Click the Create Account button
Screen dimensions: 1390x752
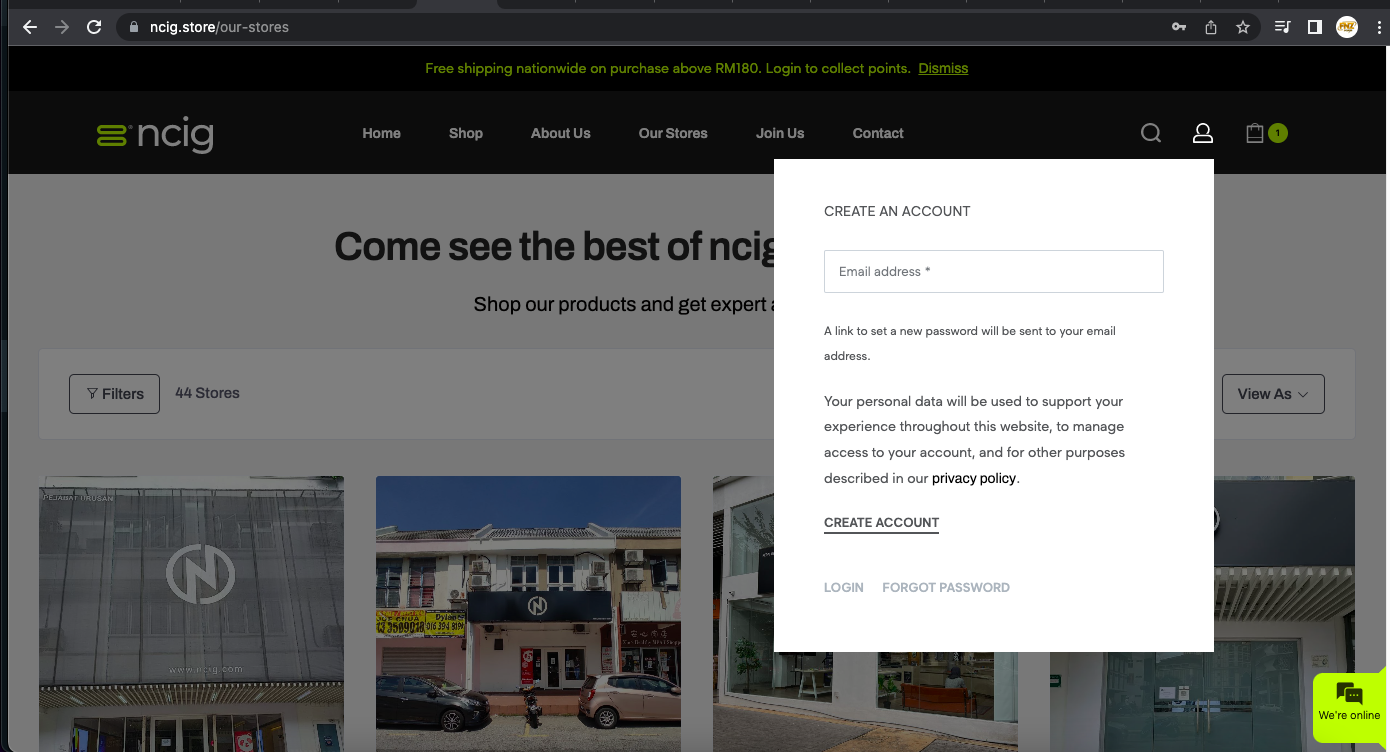pyautogui.click(x=881, y=523)
